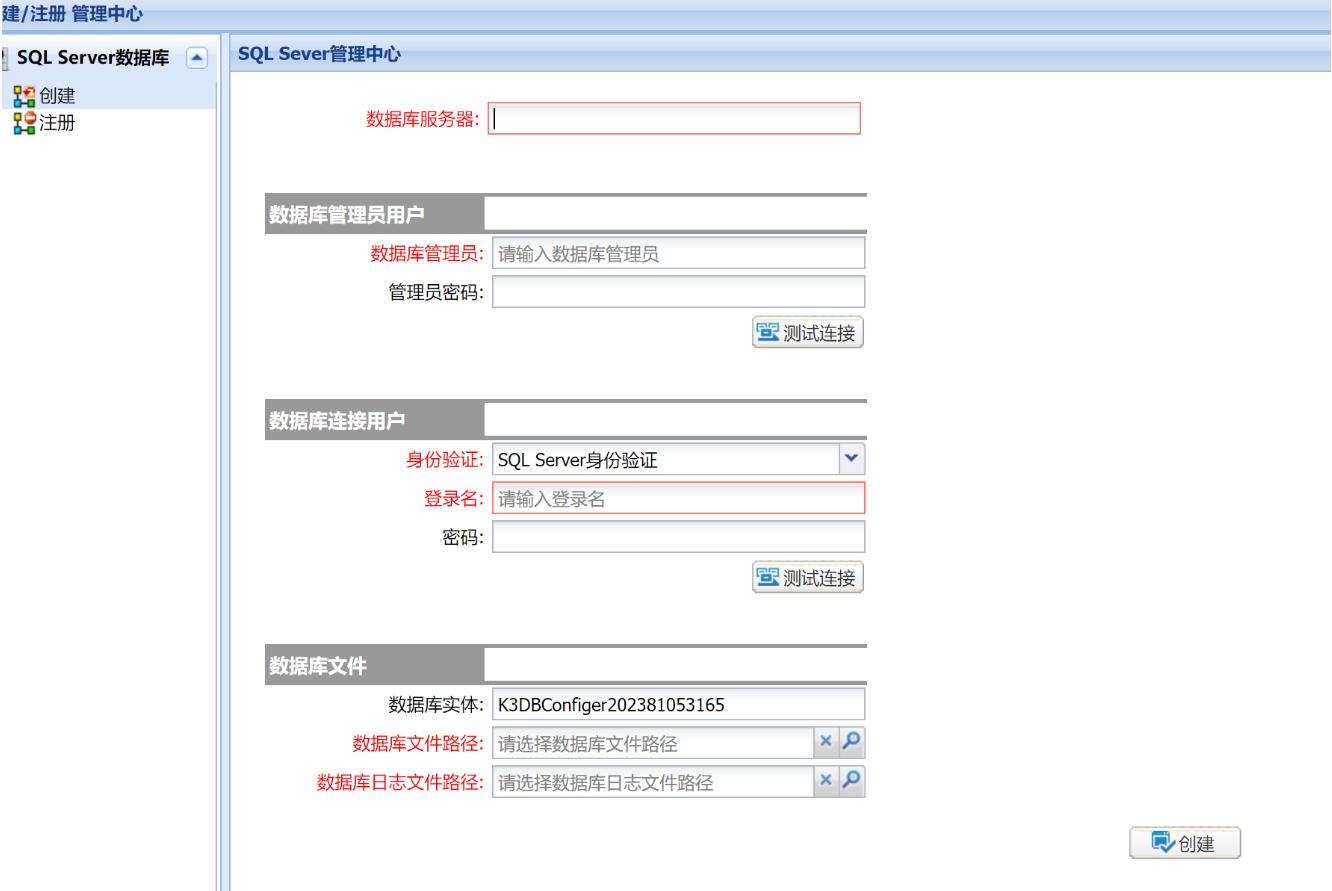Focus the 数据库服务器 input field

[x=674, y=119]
